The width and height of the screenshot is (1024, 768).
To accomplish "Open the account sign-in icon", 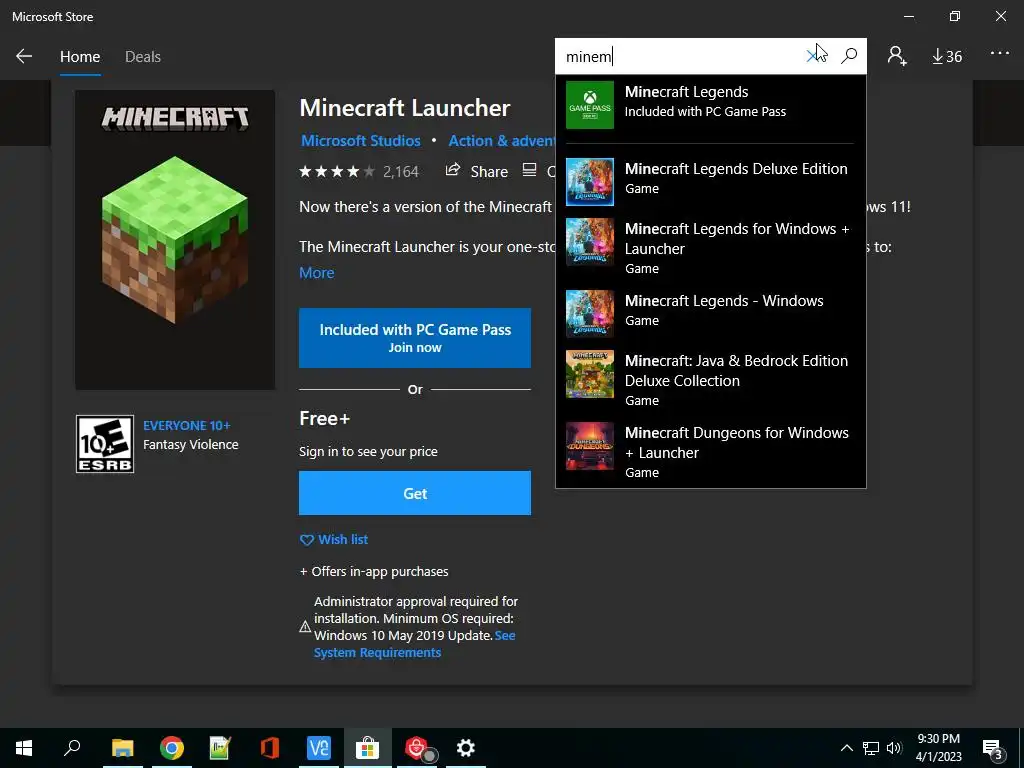I will [x=897, y=56].
